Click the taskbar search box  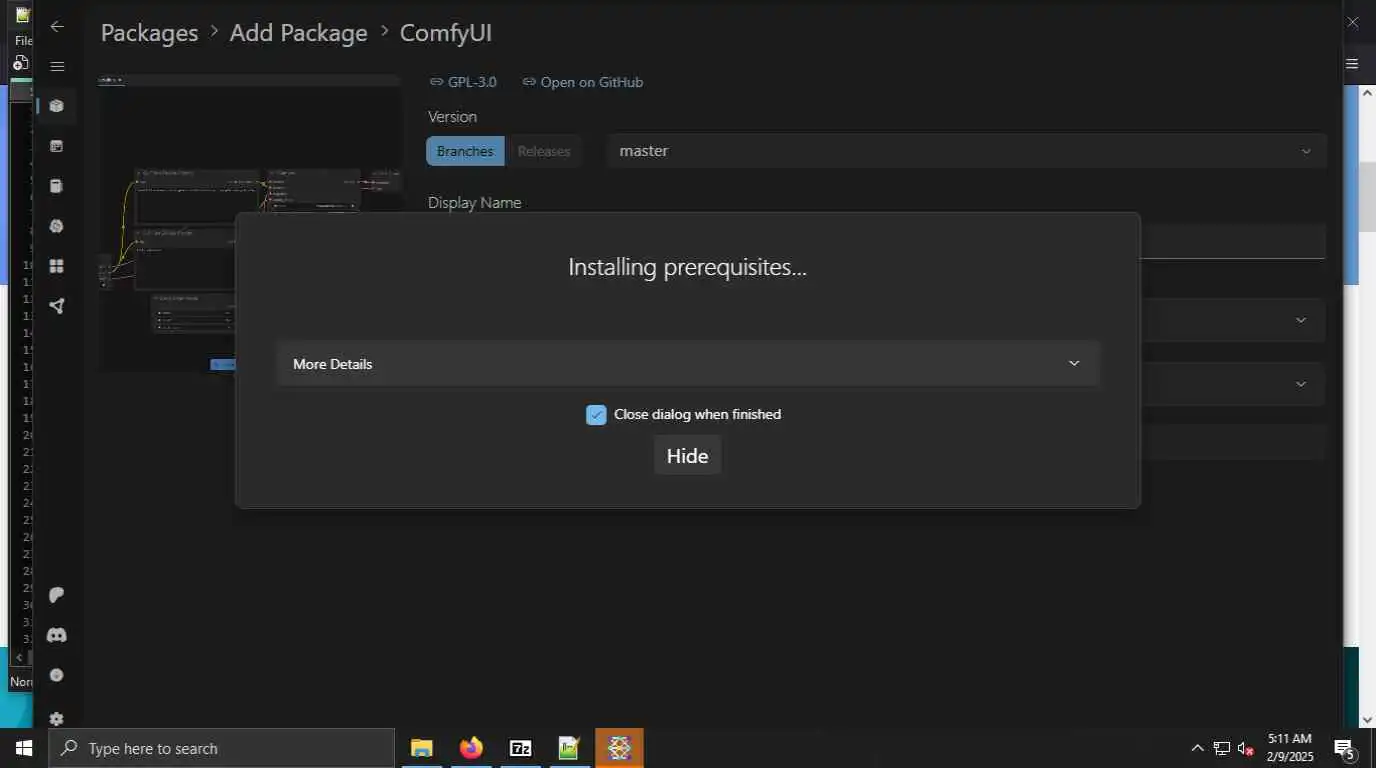(x=221, y=748)
